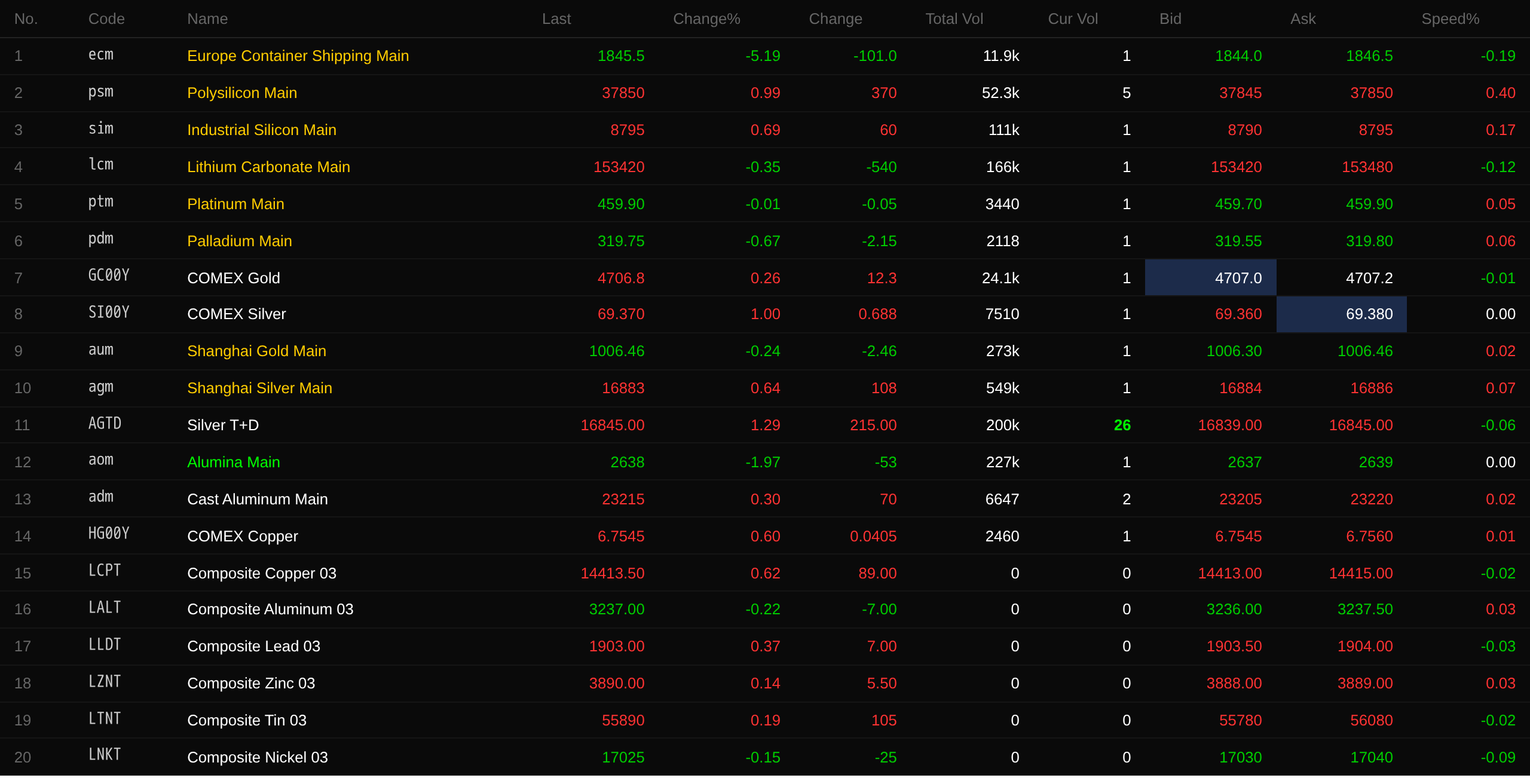Click the green 26 current volume
The height and width of the screenshot is (784, 1530).
tap(1122, 425)
